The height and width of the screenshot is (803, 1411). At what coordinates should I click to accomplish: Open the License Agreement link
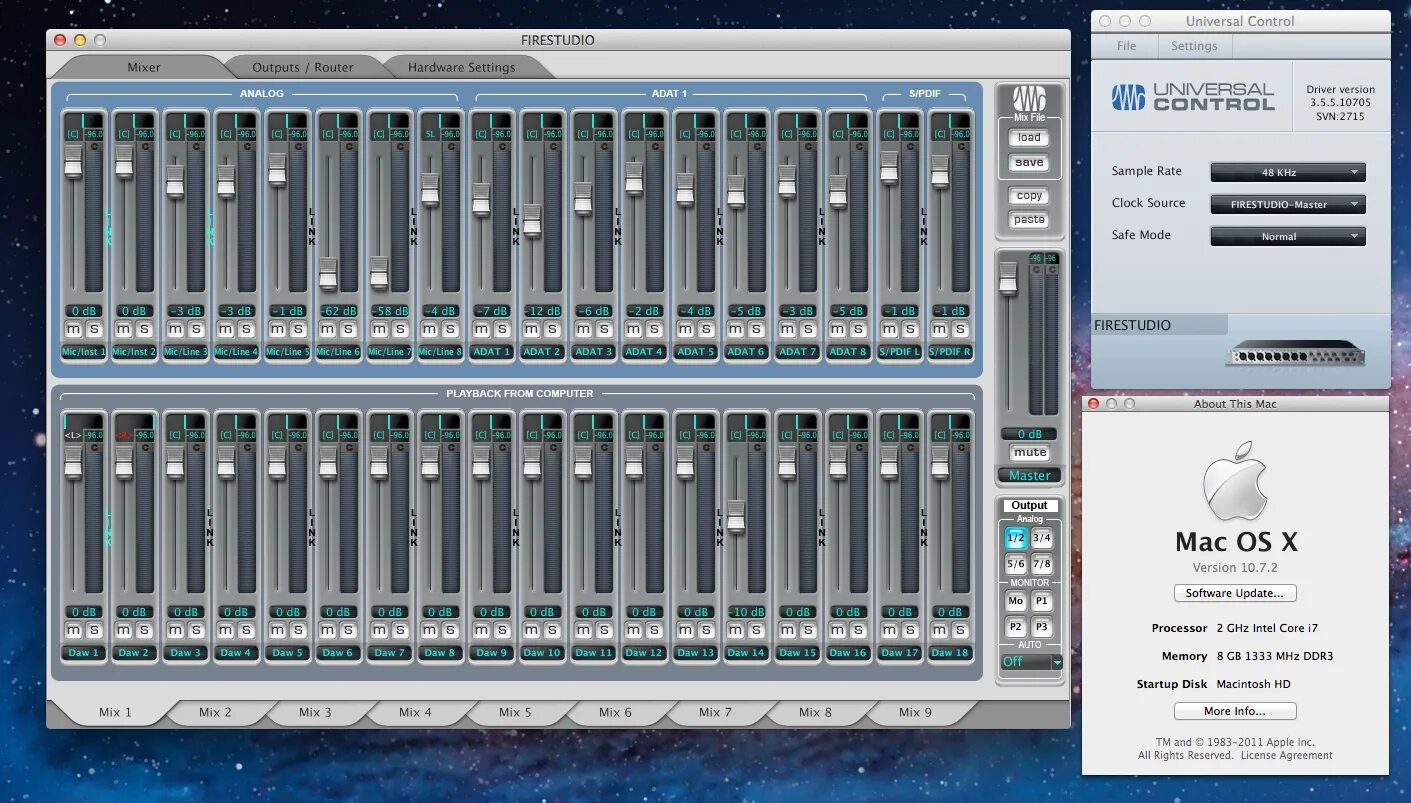click(1287, 755)
